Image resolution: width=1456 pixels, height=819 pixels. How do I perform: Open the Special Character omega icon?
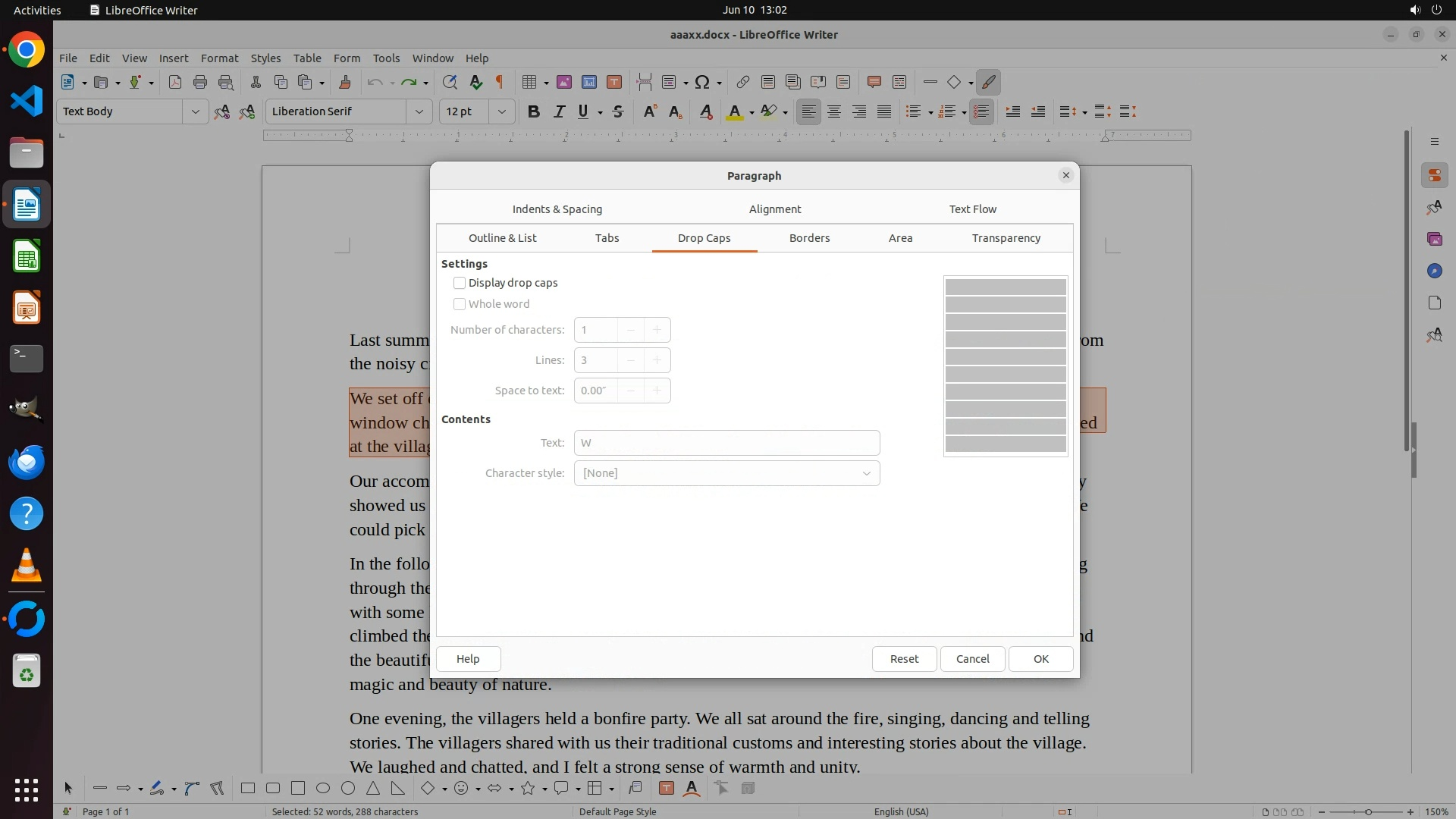pyautogui.click(x=702, y=82)
